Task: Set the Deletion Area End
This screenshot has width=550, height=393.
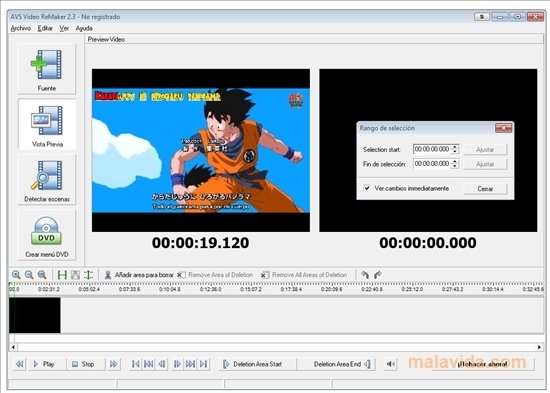Action: pyautogui.click(x=336, y=364)
